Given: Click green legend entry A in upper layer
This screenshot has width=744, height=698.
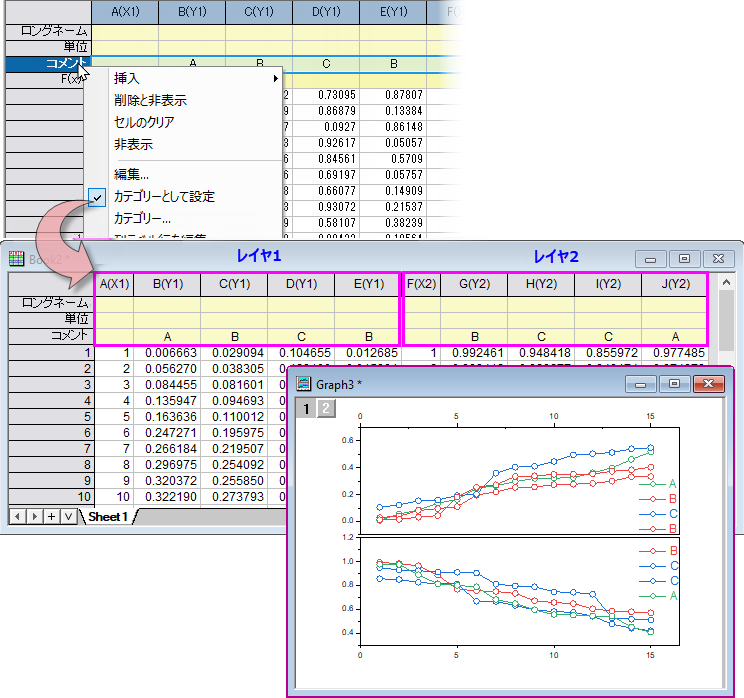Looking at the screenshot, I should [659, 484].
